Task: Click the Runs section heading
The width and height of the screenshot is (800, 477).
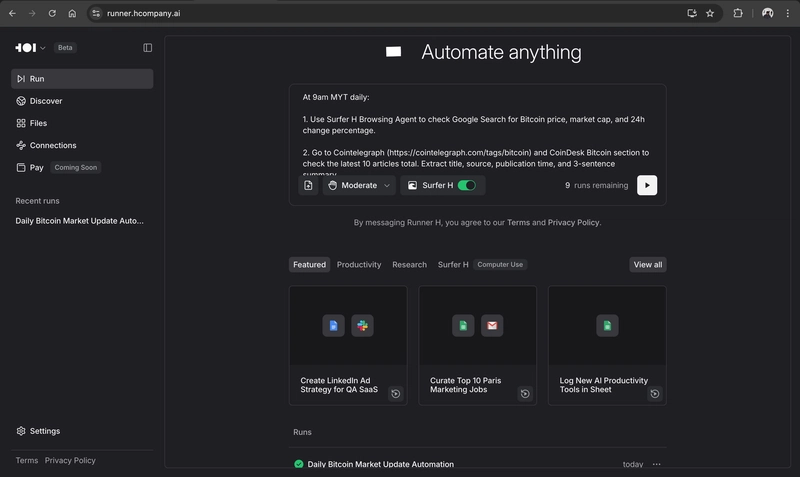Action: click(x=302, y=432)
